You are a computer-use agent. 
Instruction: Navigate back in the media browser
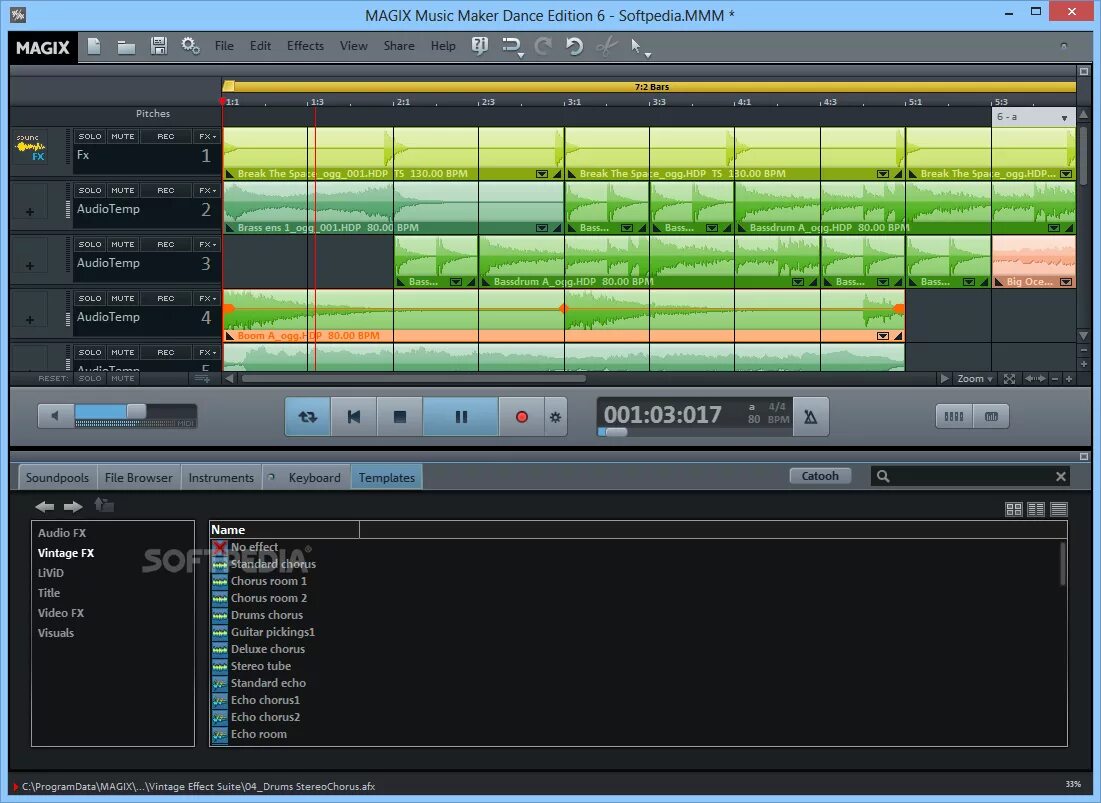click(44, 506)
